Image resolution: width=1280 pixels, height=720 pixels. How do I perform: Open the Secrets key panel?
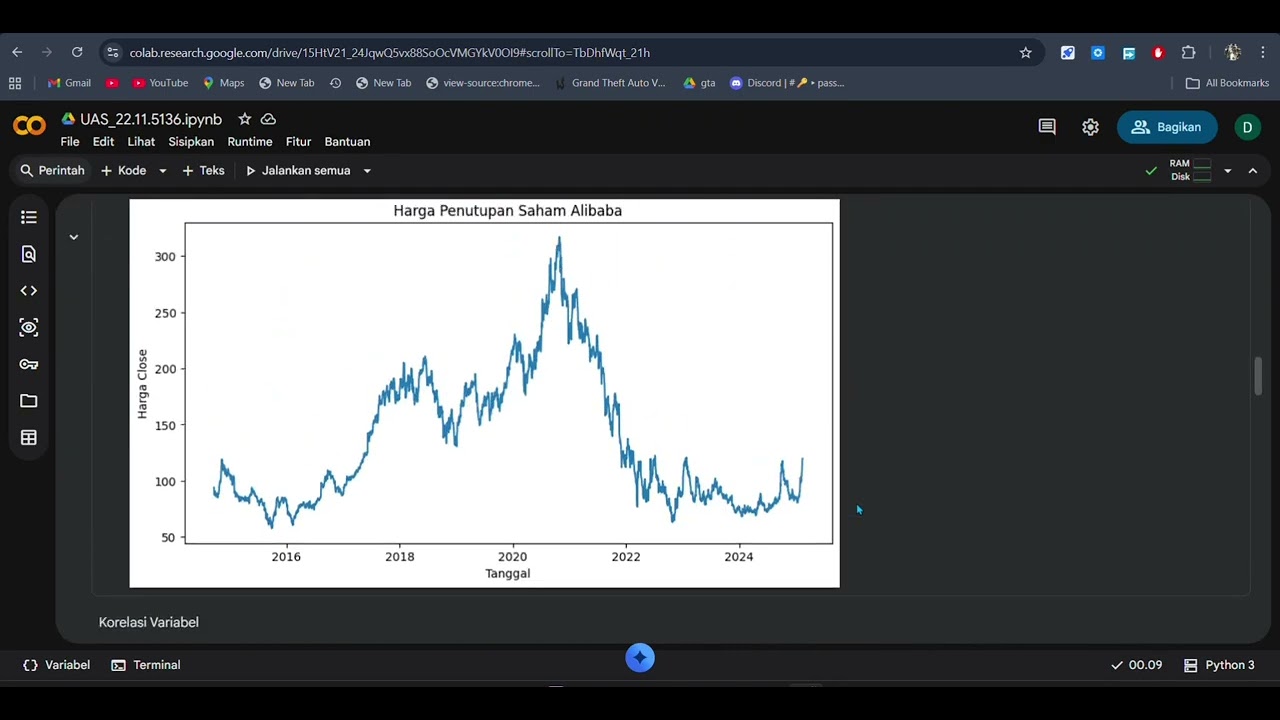29,364
